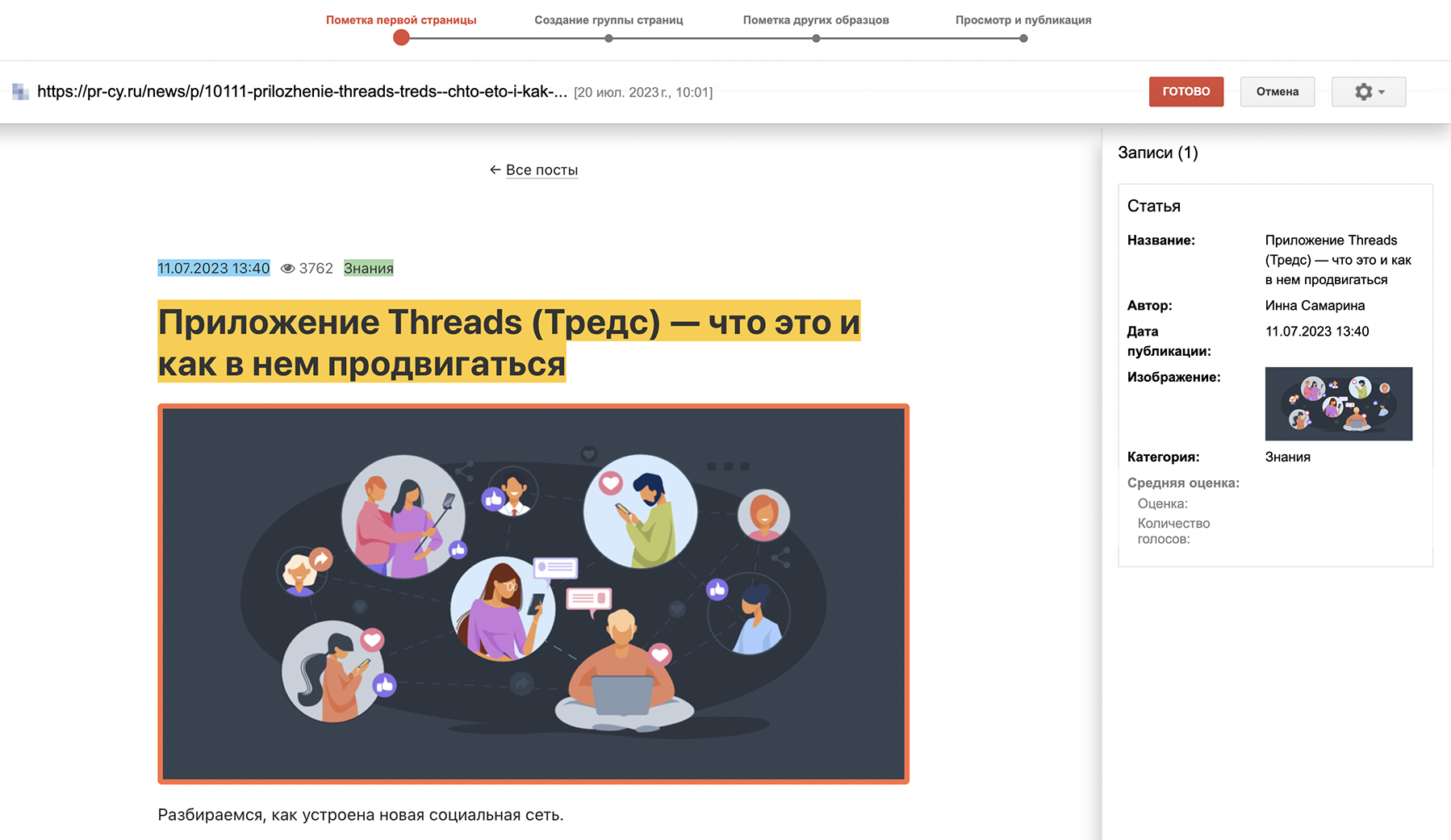This screenshot has width=1451, height=840.
Task: Click the image thumbnail in the Статья panel
Action: pyautogui.click(x=1338, y=403)
